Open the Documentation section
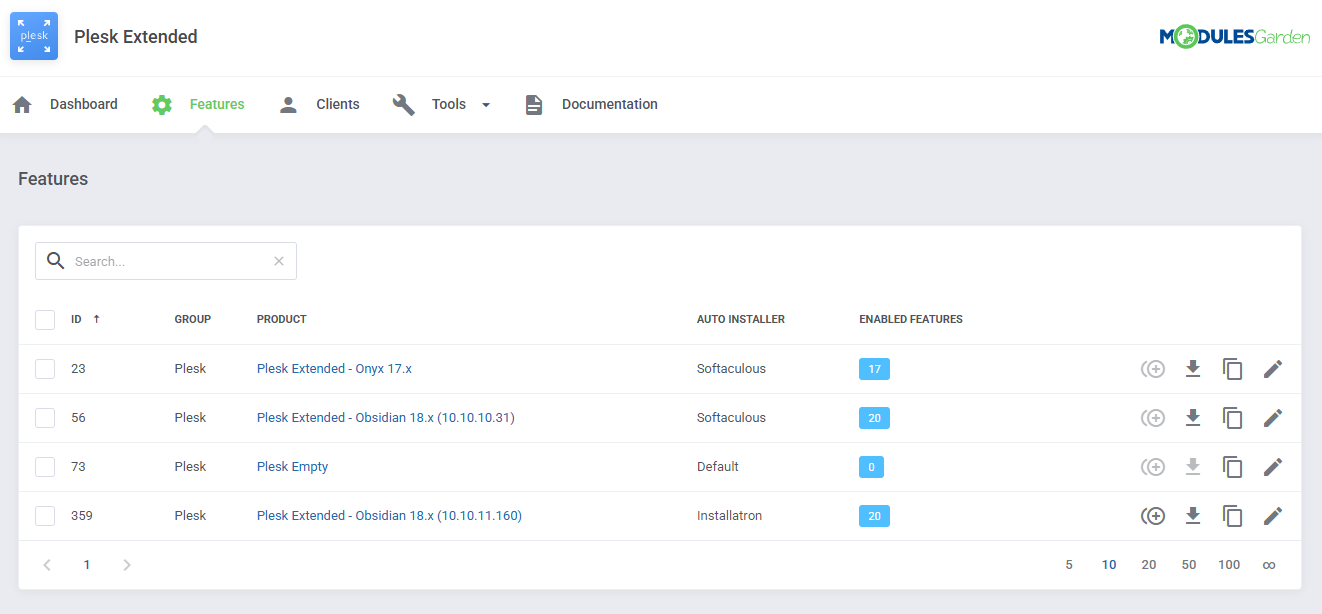 [x=610, y=103]
